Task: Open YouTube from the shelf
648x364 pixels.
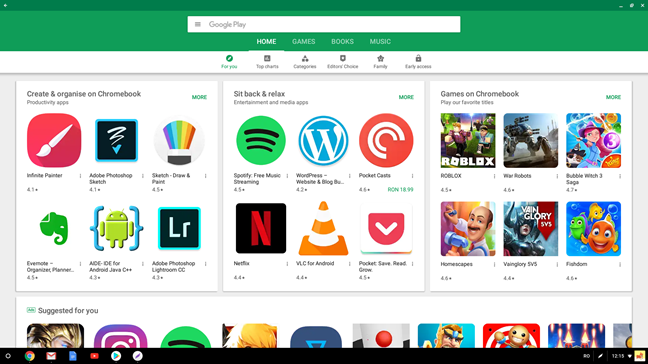Action: pos(94,356)
